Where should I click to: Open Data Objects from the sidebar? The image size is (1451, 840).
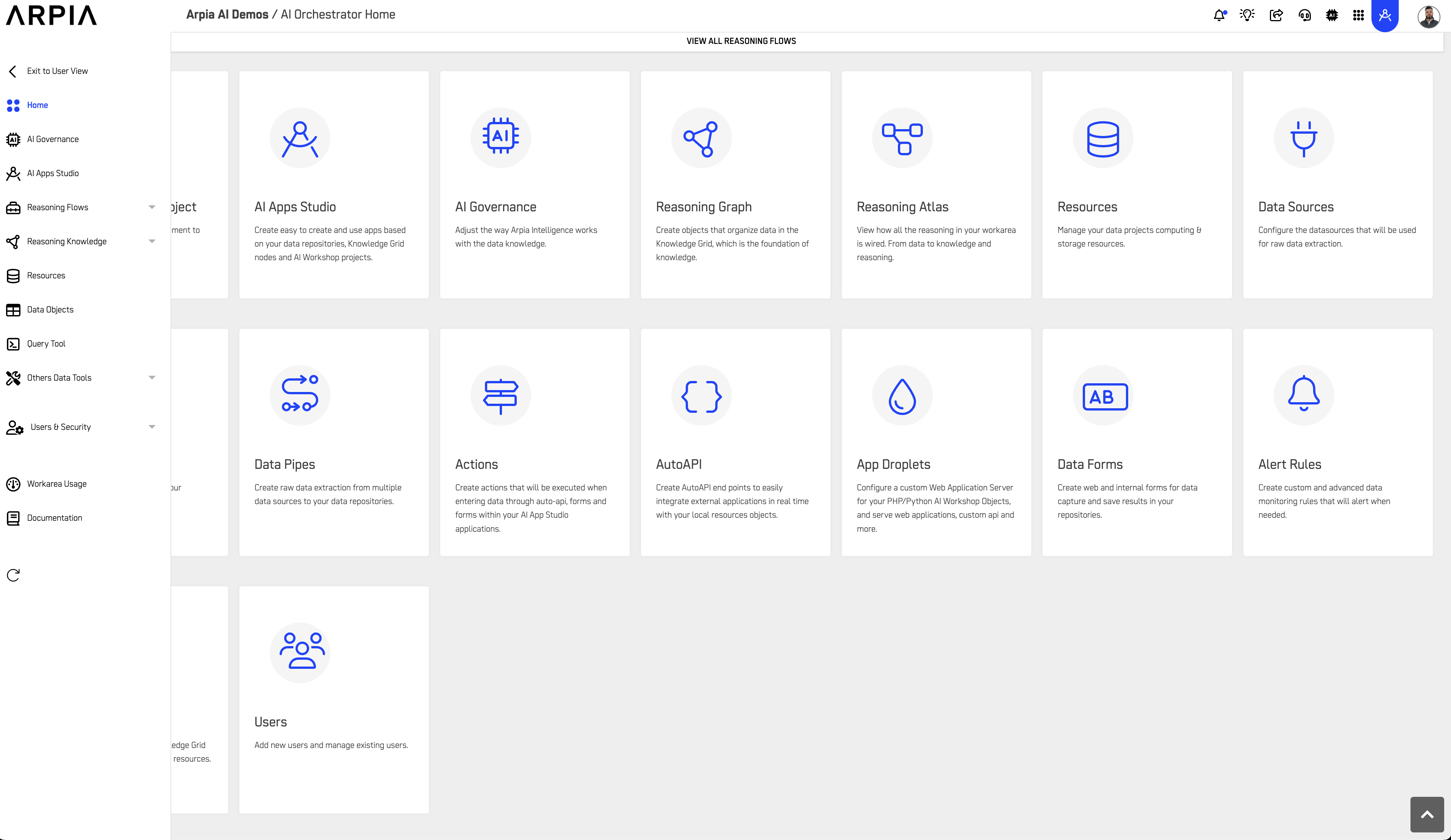(50, 310)
